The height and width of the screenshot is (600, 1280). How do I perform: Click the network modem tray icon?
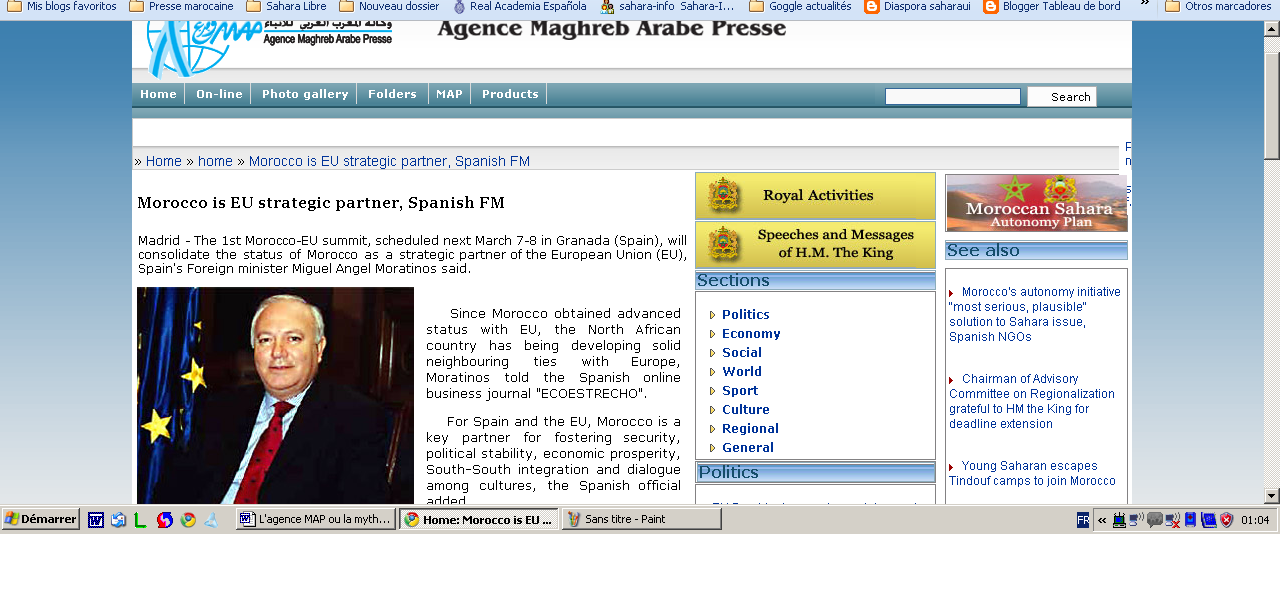point(1119,520)
